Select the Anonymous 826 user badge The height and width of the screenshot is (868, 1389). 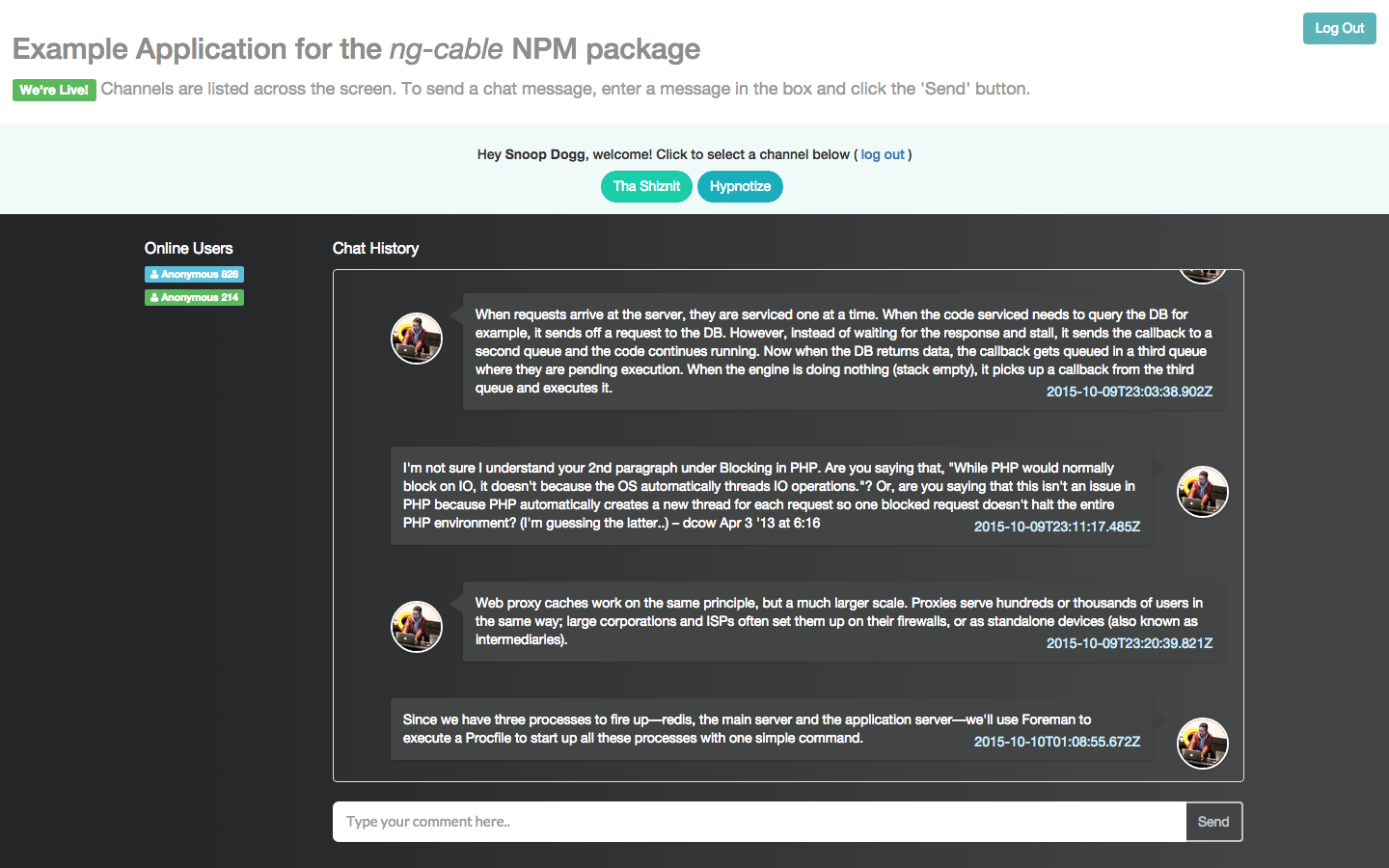[x=194, y=274]
